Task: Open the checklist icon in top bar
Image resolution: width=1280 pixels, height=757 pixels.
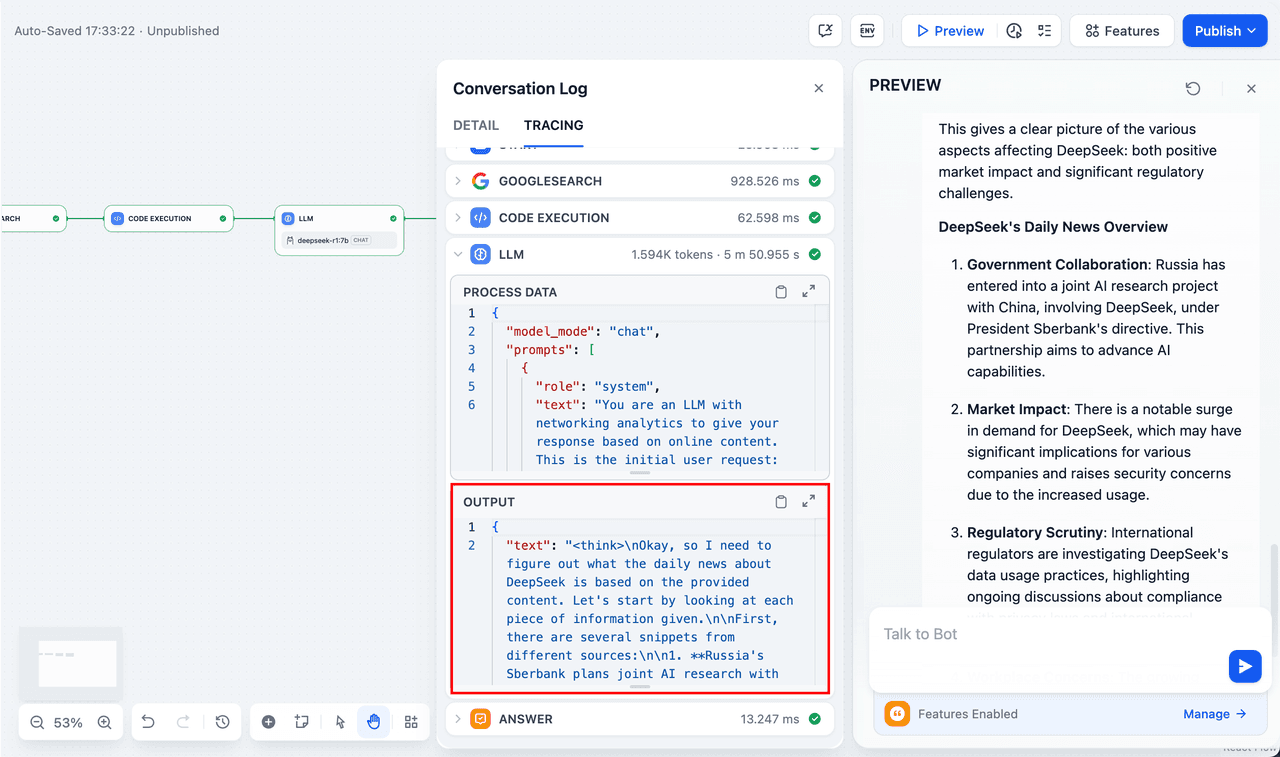Action: pos(1044,31)
